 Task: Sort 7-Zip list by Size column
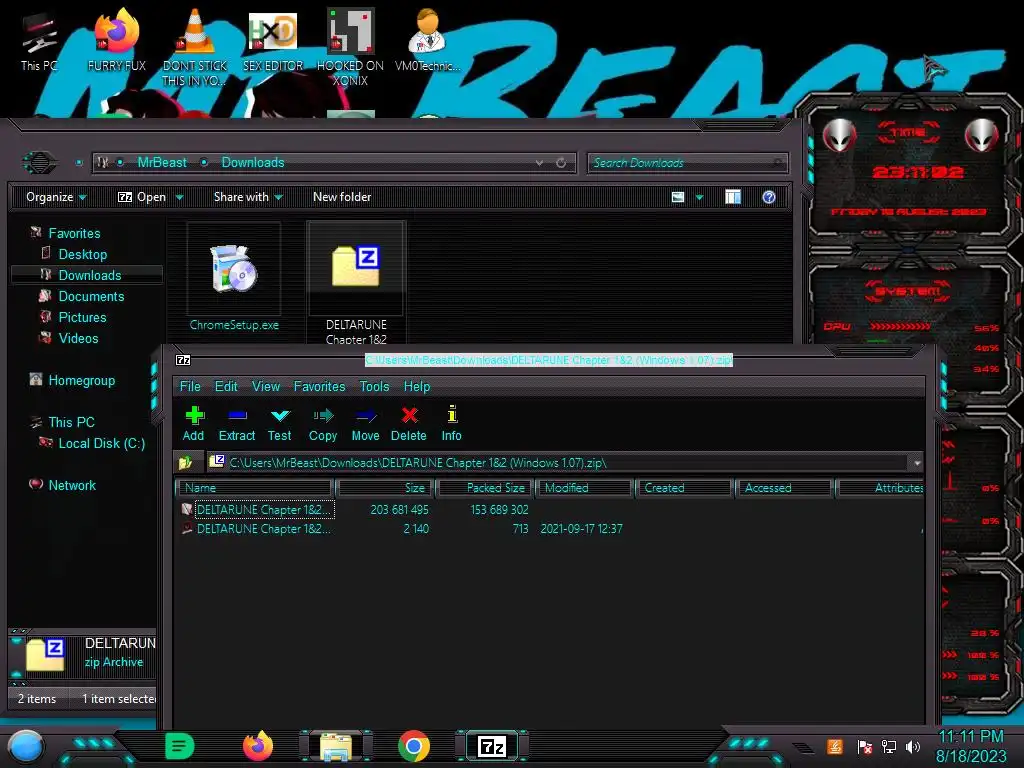385,488
